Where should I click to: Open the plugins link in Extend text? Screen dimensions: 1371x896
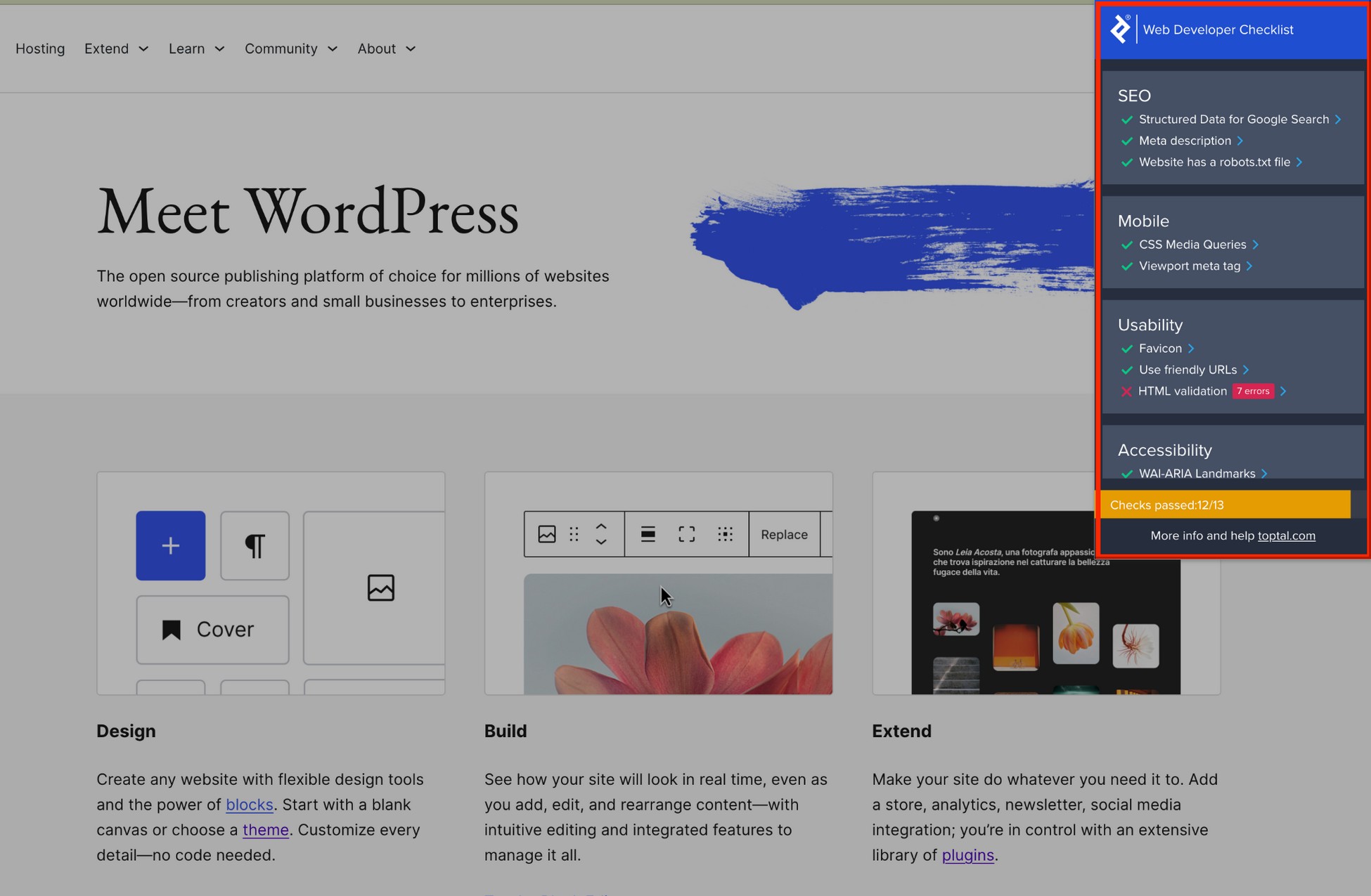[x=967, y=855]
